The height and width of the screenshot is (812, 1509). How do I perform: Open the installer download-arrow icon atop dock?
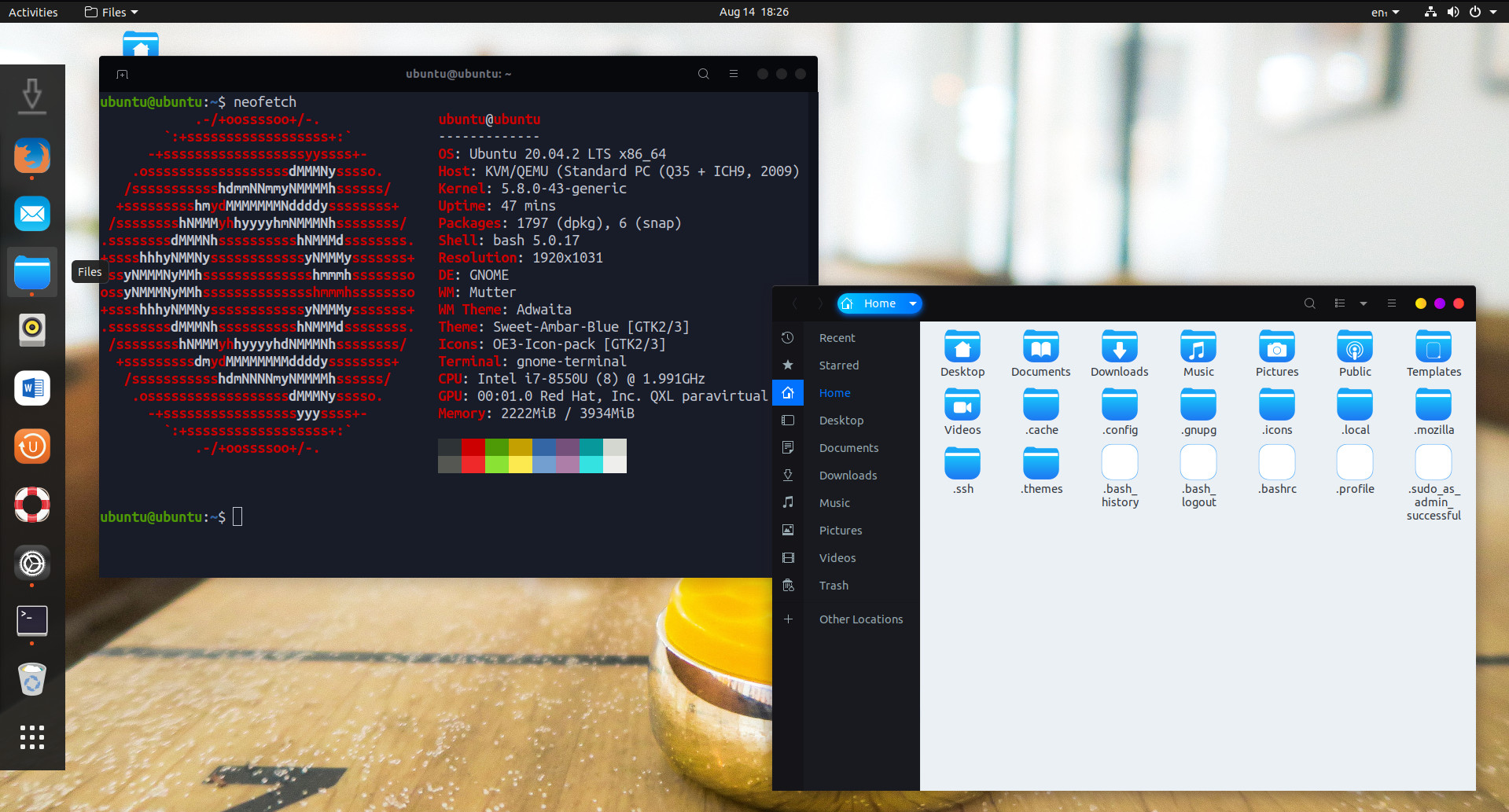coord(32,96)
